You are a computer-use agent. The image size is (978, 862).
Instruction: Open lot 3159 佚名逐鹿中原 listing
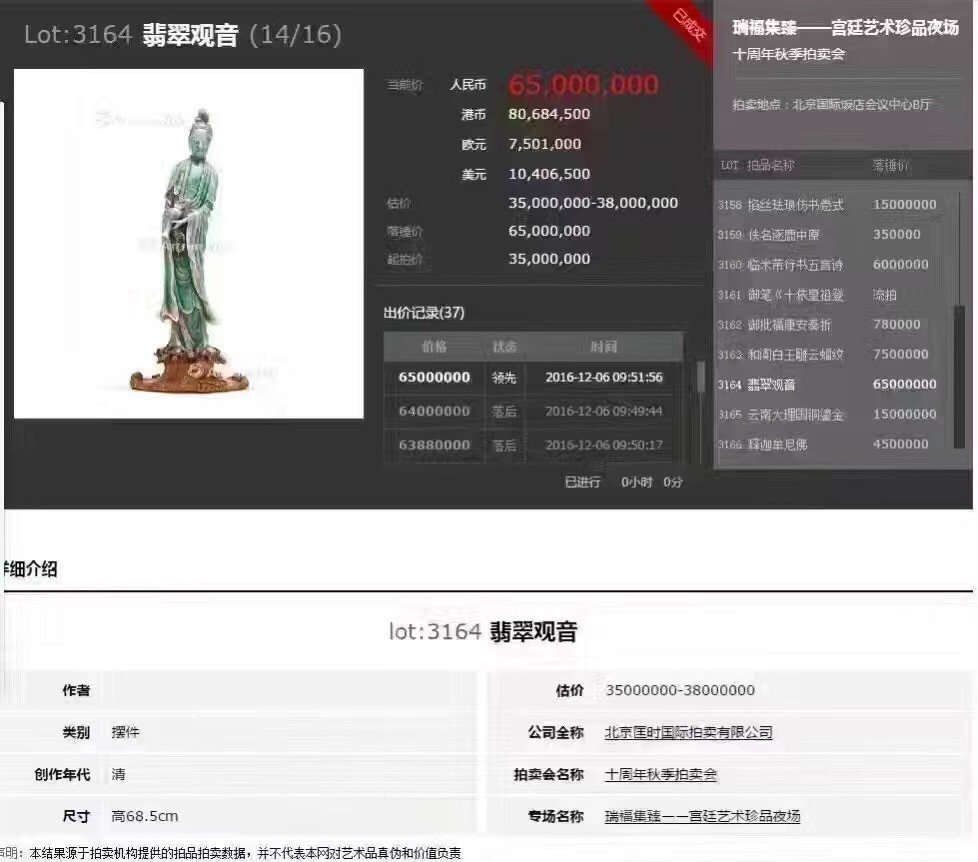click(x=789, y=234)
